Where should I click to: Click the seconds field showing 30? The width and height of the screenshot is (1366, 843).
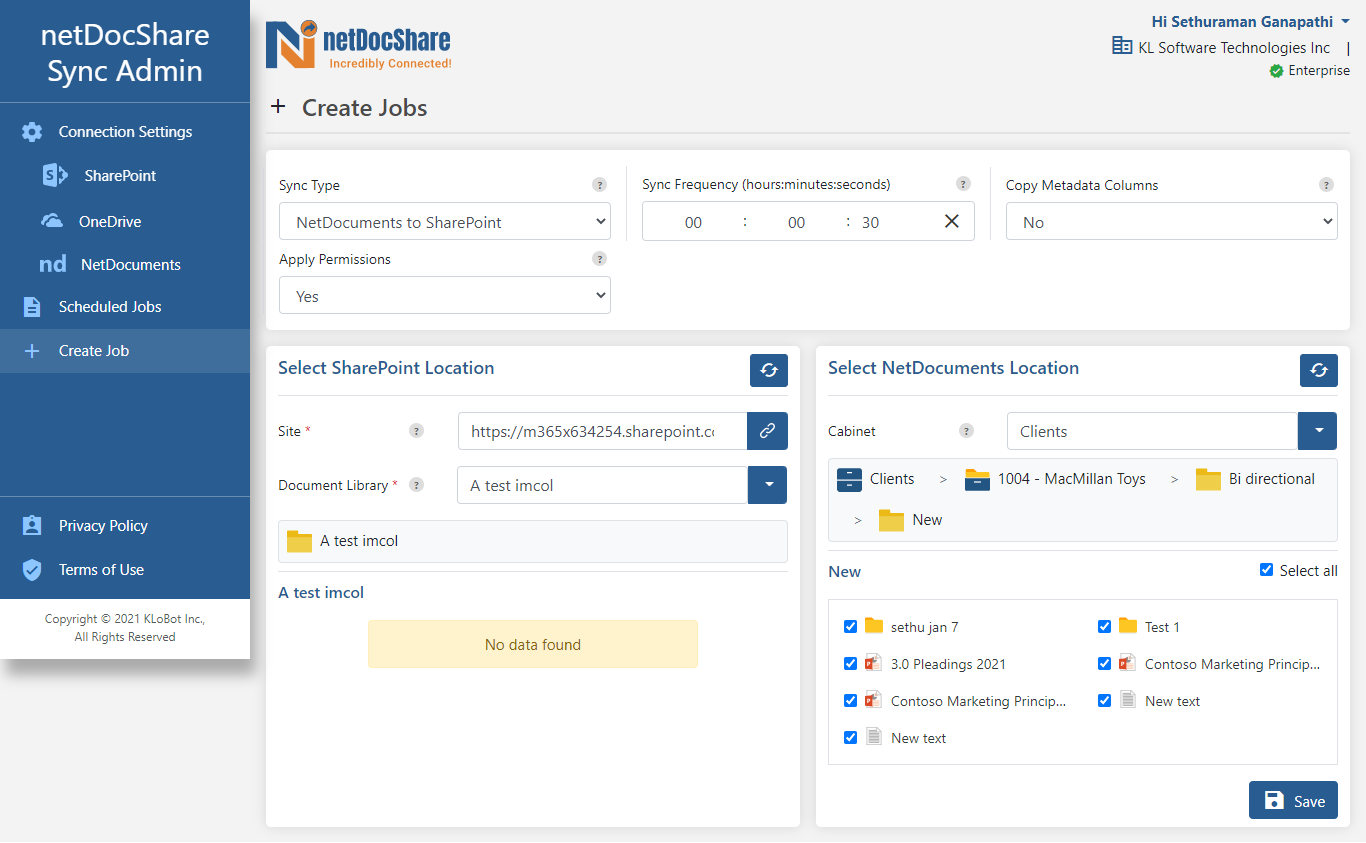(x=870, y=222)
